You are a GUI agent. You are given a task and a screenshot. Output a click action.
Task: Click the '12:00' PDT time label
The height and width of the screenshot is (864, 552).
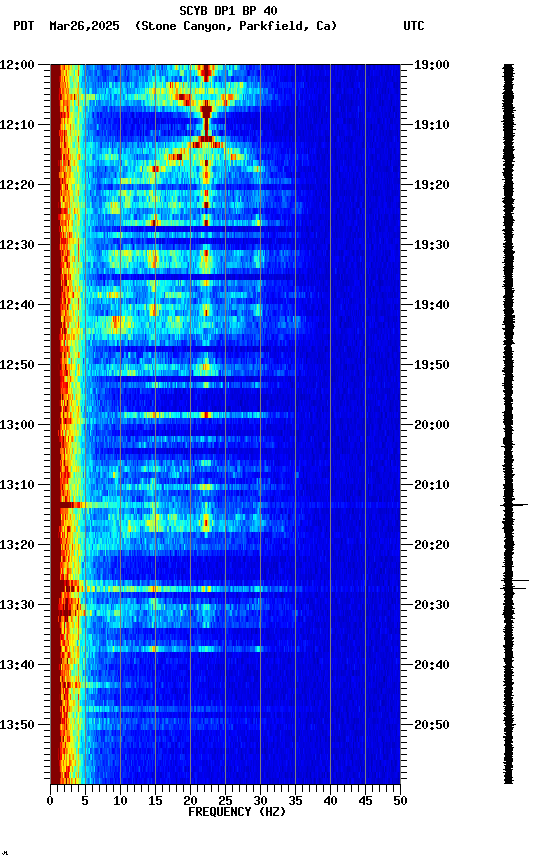click(17, 65)
